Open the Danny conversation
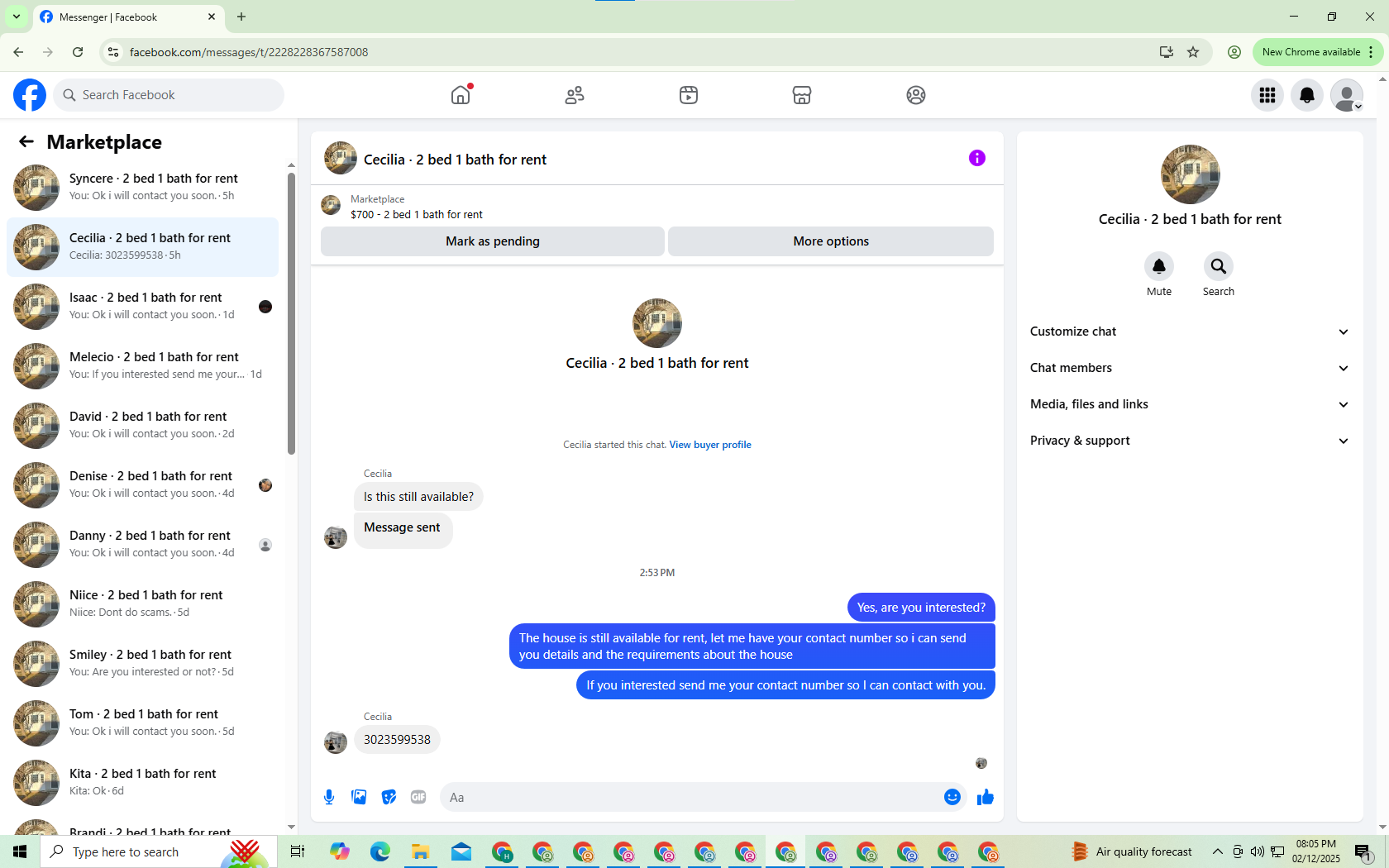This screenshot has height=868, width=1389. (x=142, y=545)
